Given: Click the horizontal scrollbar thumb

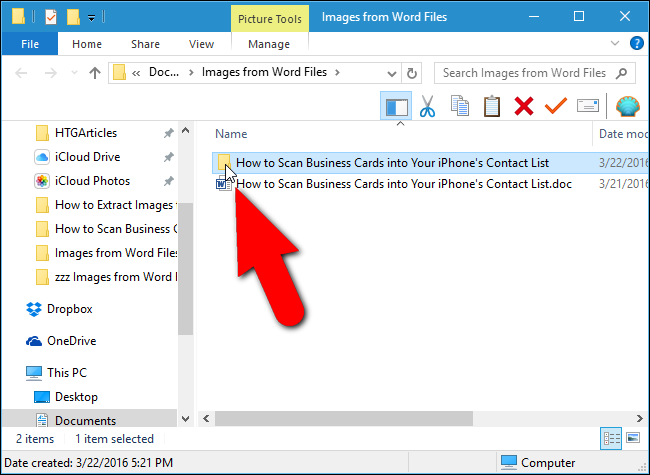Looking at the screenshot, I should [344, 418].
